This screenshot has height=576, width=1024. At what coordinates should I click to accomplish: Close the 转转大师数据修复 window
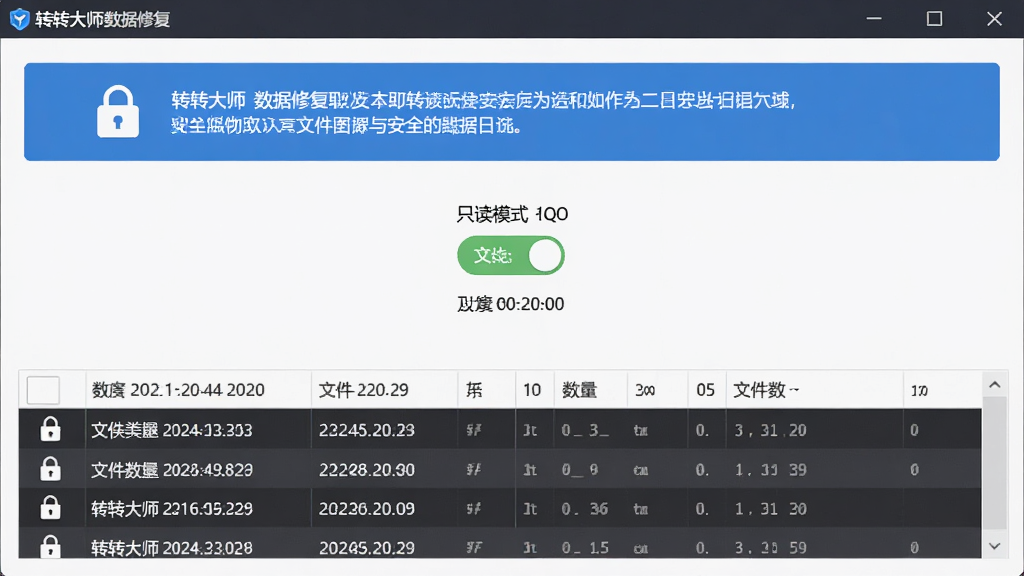click(995, 19)
